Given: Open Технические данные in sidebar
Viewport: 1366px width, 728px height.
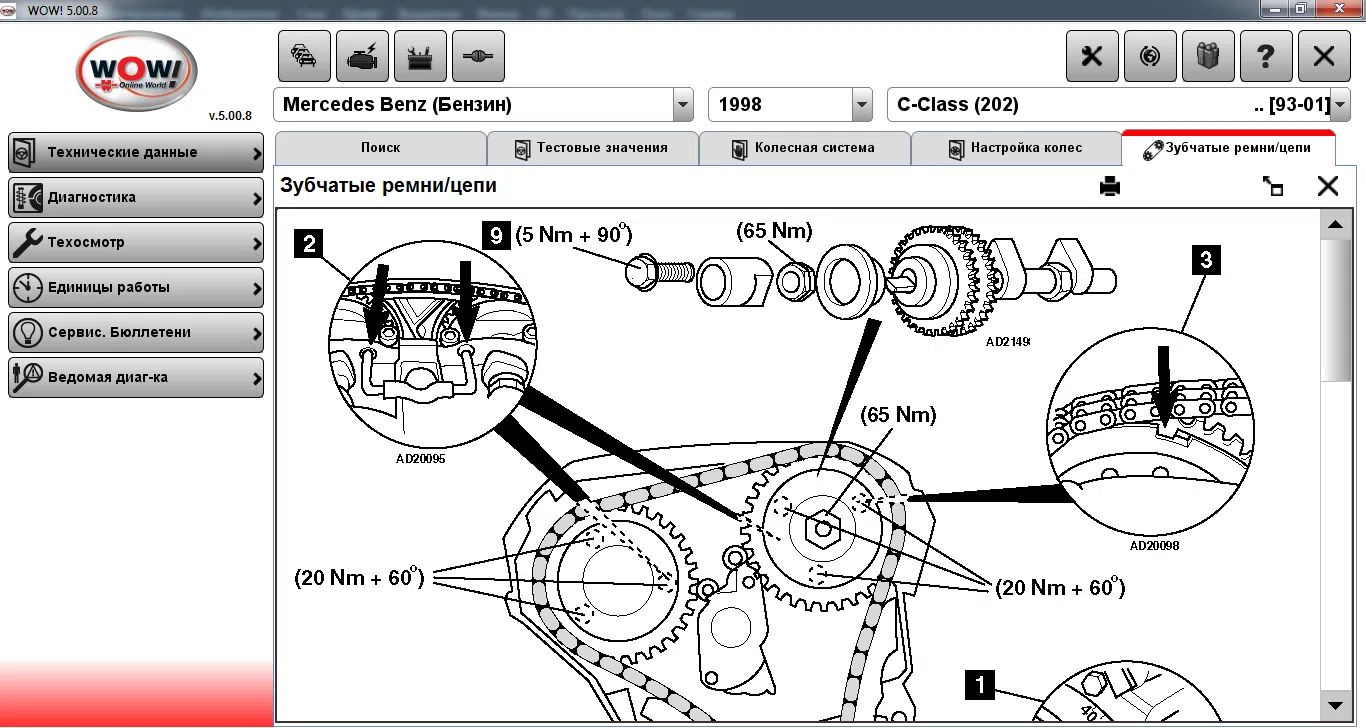Looking at the screenshot, I should coord(136,153).
